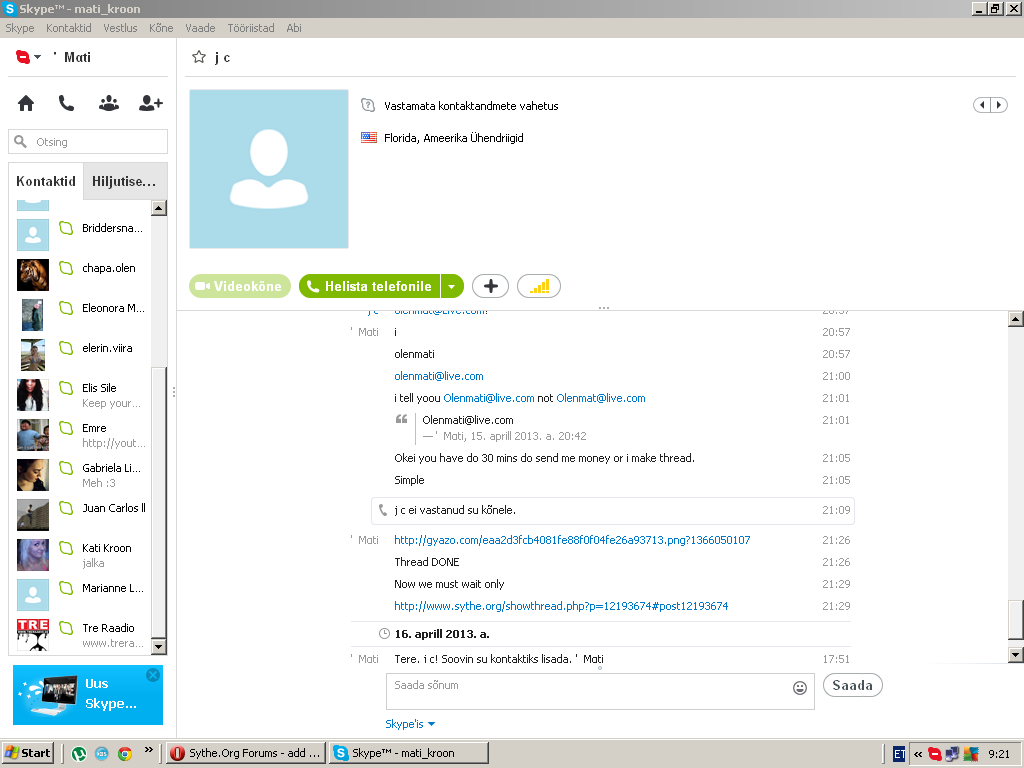Open the Tööriistad menu
Screen dimensions: 1024x768
pos(251,28)
